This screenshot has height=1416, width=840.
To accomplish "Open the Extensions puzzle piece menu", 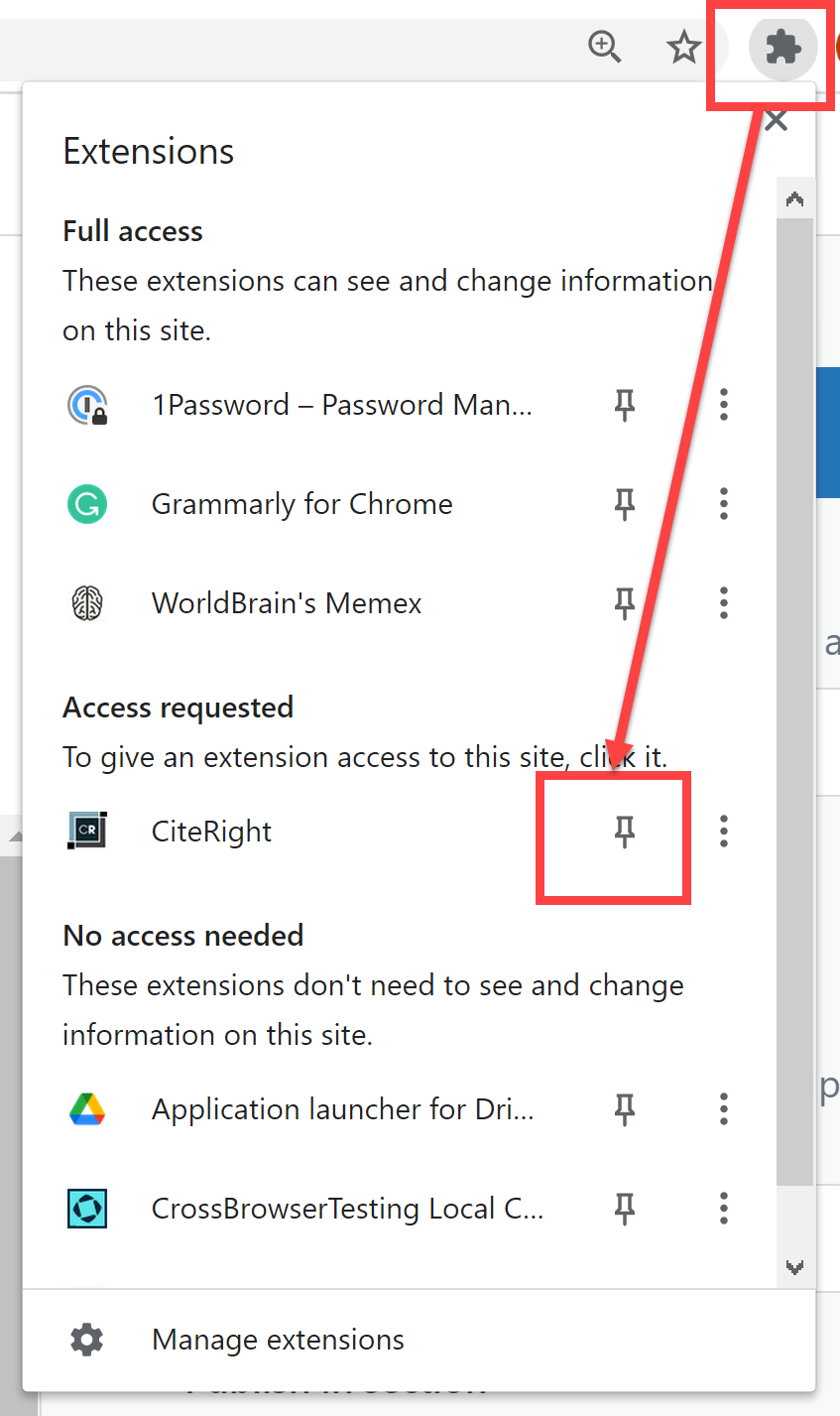I will tap(783, 47).
